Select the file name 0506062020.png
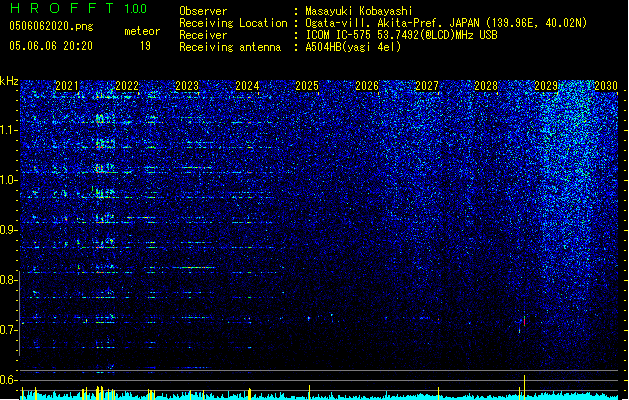This screenshot has height=400, width=629. tap(51, 26)
